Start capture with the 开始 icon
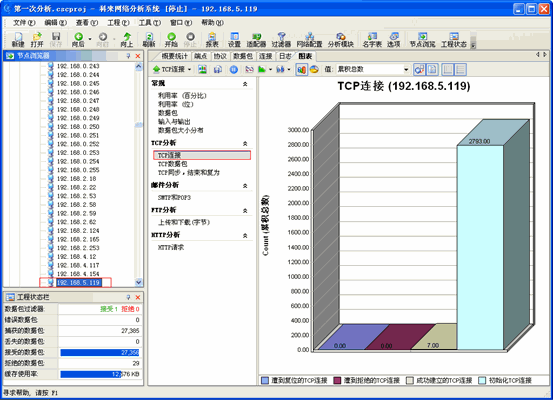 pyautogui.click(x=171, y=40)
